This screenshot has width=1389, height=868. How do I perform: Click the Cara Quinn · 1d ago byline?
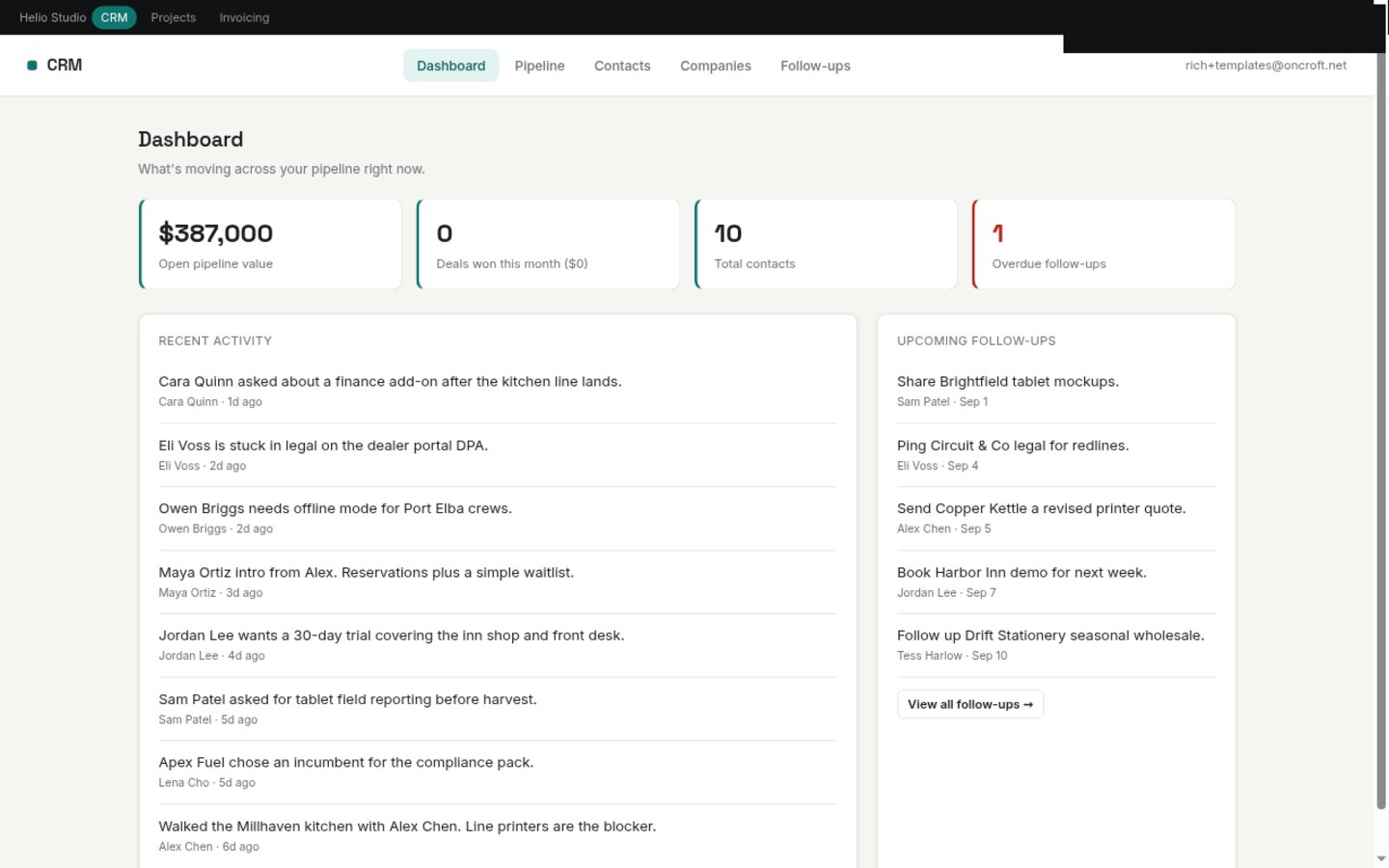[x=210, y=402]
